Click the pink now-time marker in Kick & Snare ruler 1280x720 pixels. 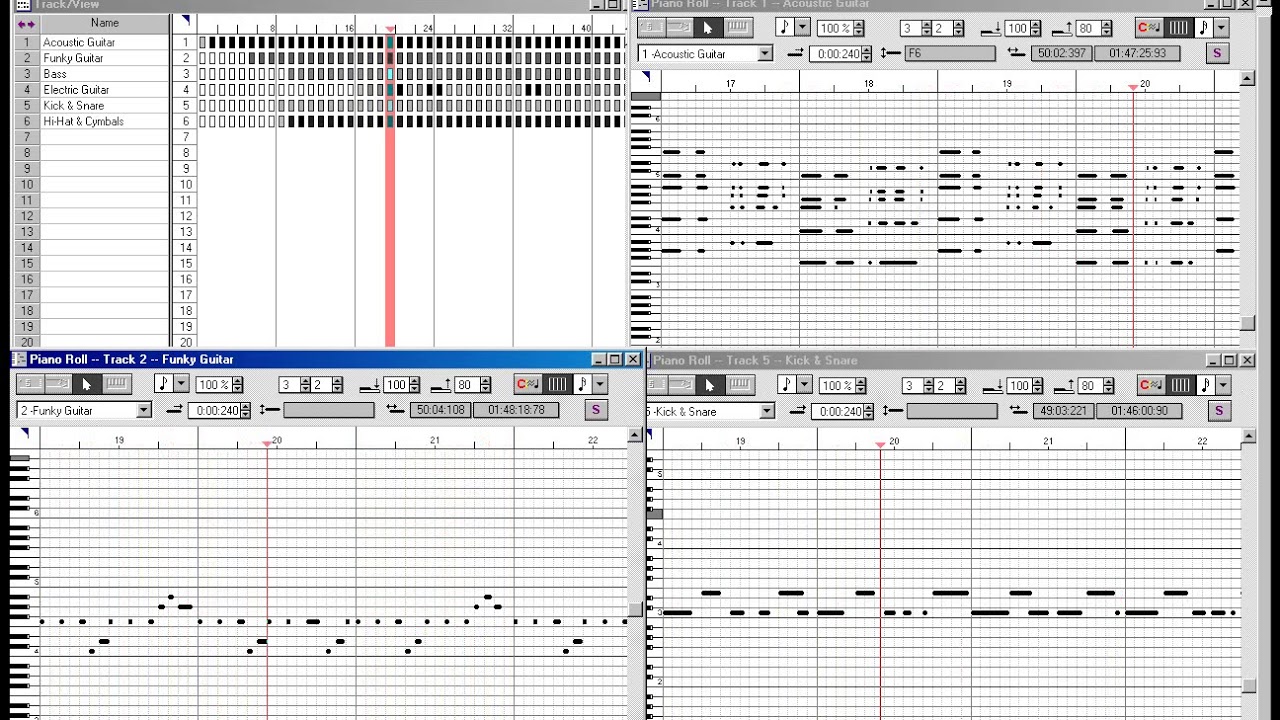(880, 444)
